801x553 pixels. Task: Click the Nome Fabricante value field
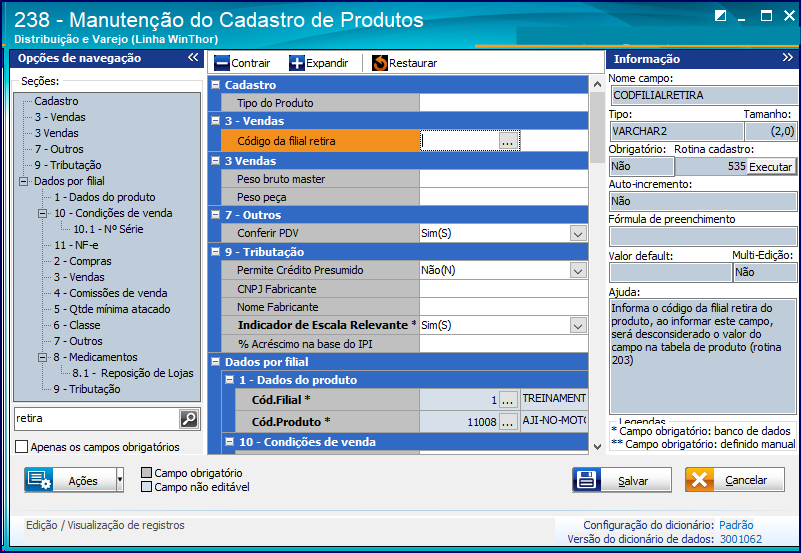tap(504, 307)
